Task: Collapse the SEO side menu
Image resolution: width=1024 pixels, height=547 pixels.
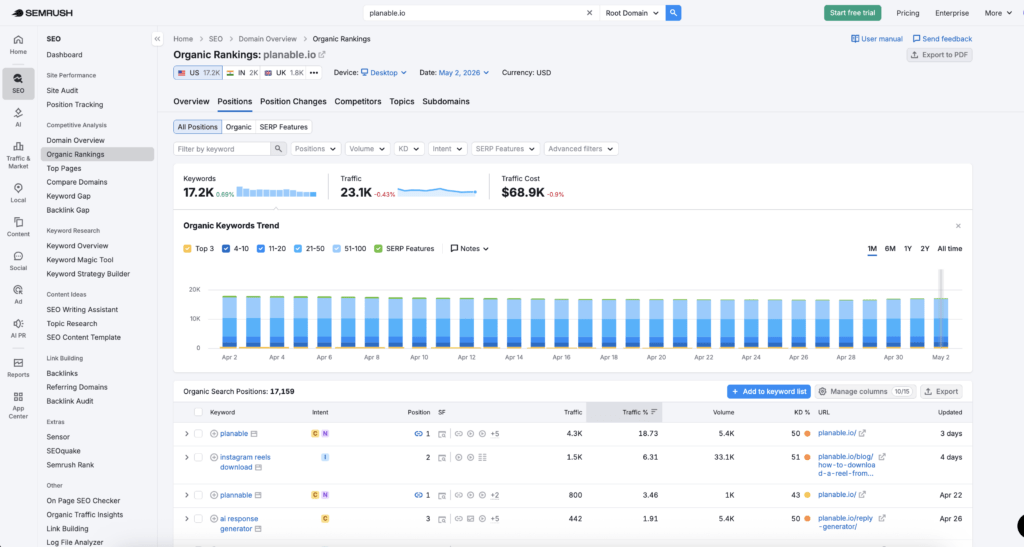Action: click(x=157, y=39)
